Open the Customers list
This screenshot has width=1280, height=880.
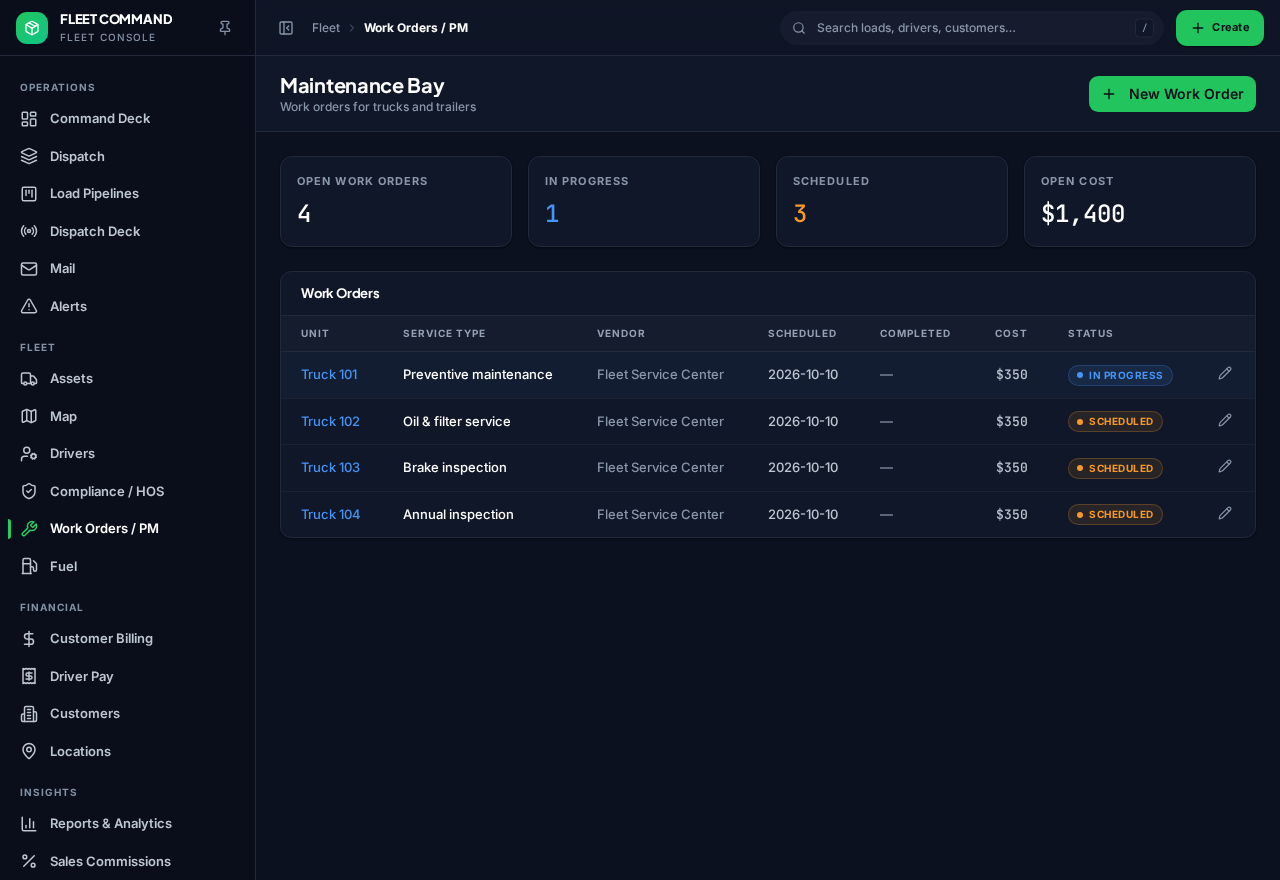click(127, 713)
